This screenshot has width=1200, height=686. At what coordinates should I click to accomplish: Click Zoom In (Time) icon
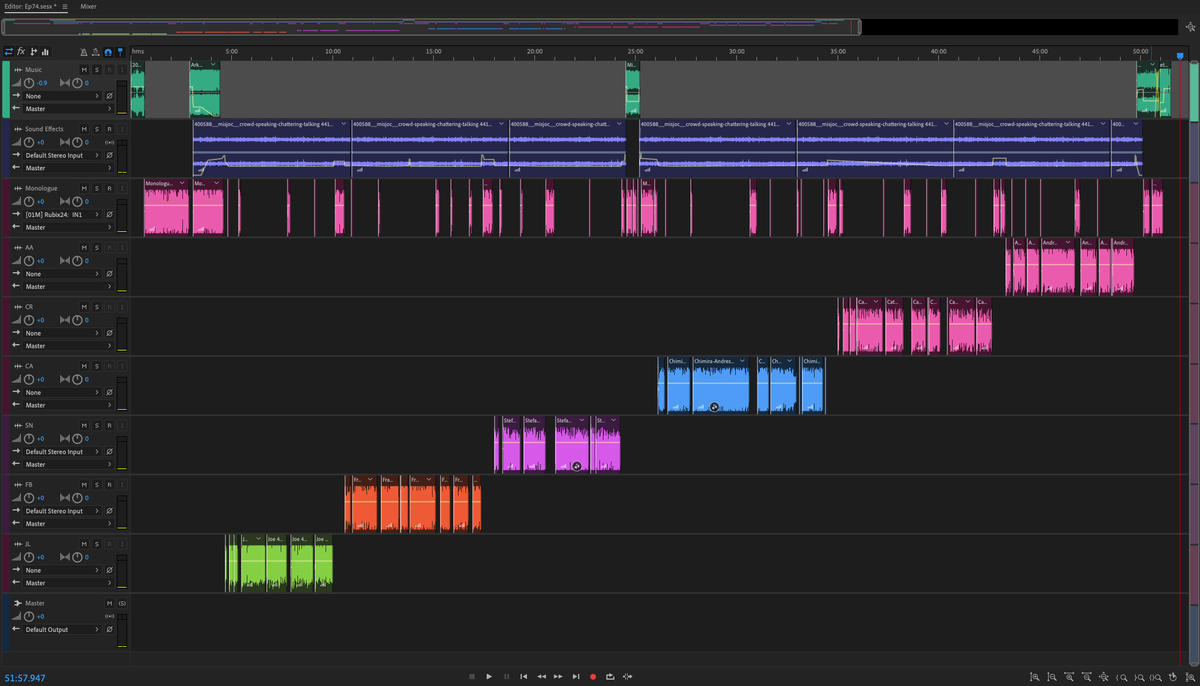1069,677
